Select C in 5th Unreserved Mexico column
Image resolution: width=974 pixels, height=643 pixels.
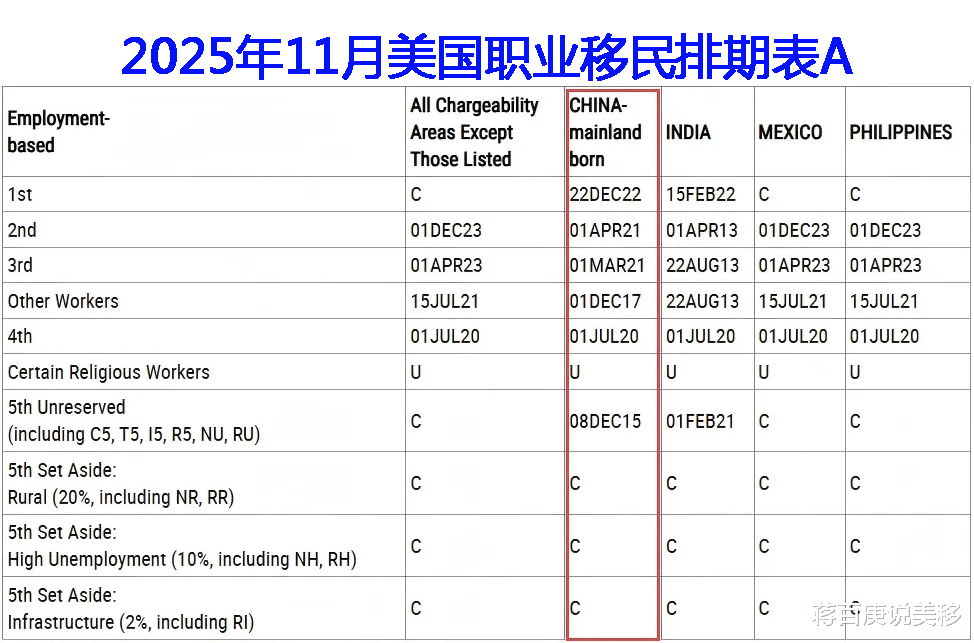click(x=764, y=421)
